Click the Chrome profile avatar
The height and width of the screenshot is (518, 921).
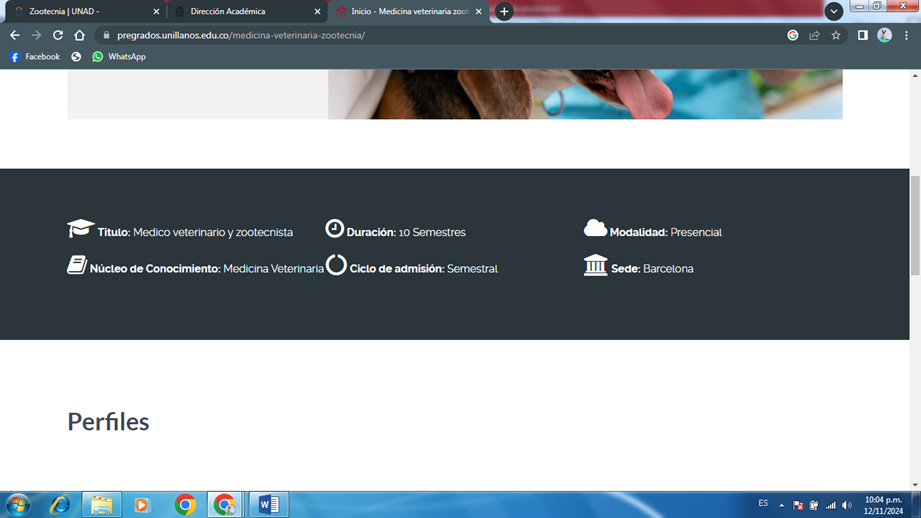click(x=884, y=35)
